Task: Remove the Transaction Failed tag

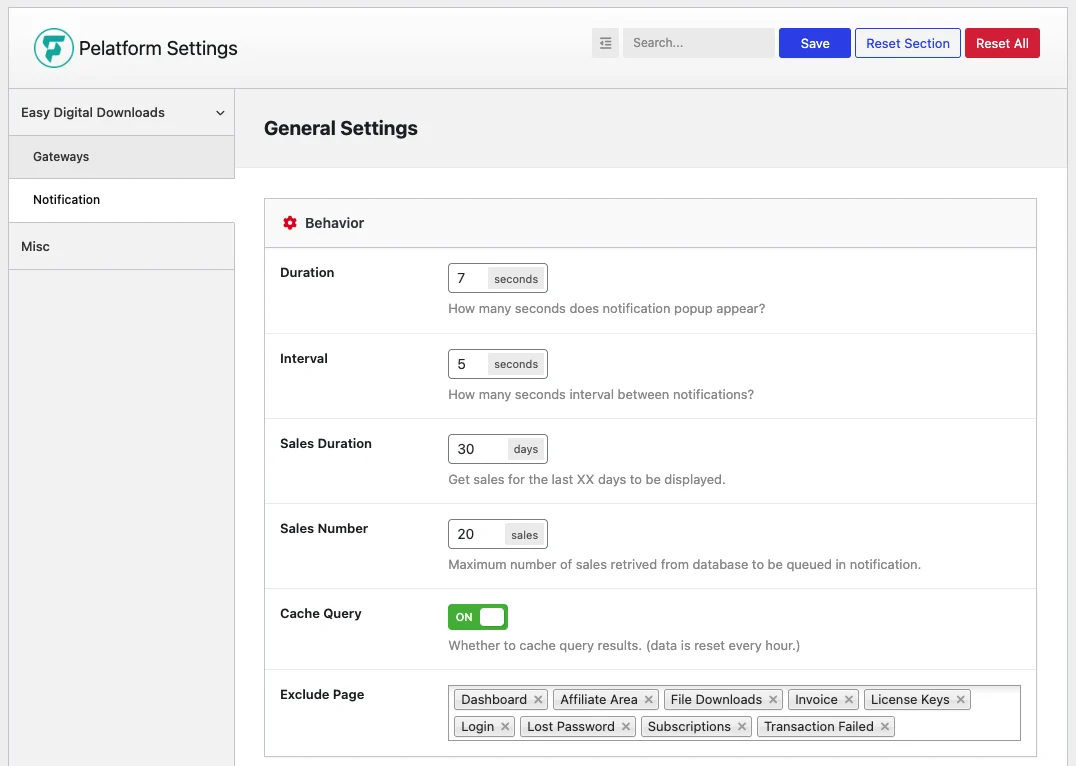Action: tap(885, 726)
